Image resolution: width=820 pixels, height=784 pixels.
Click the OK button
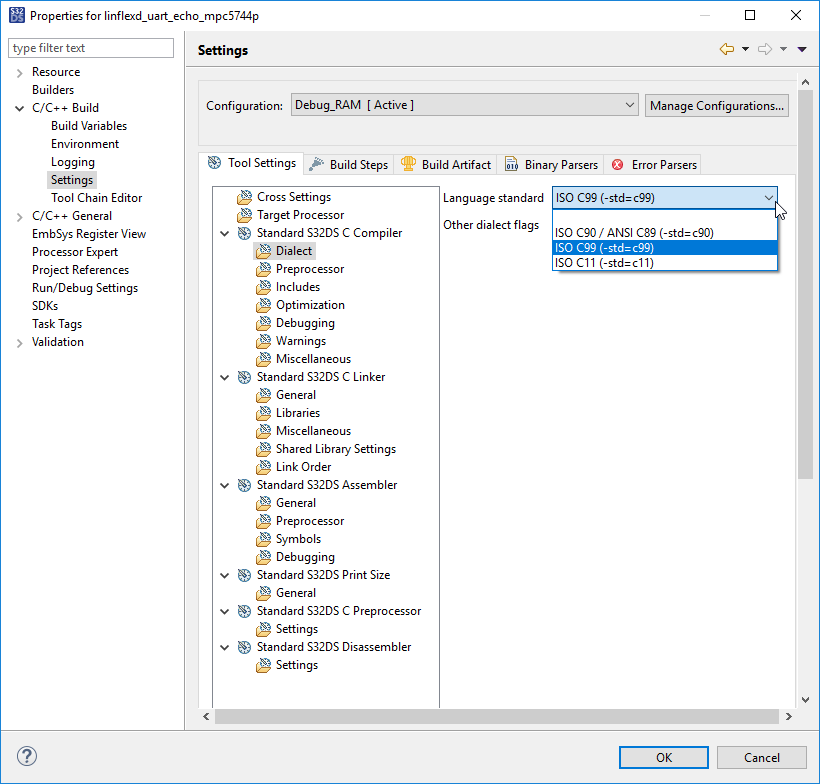point(664,757)
